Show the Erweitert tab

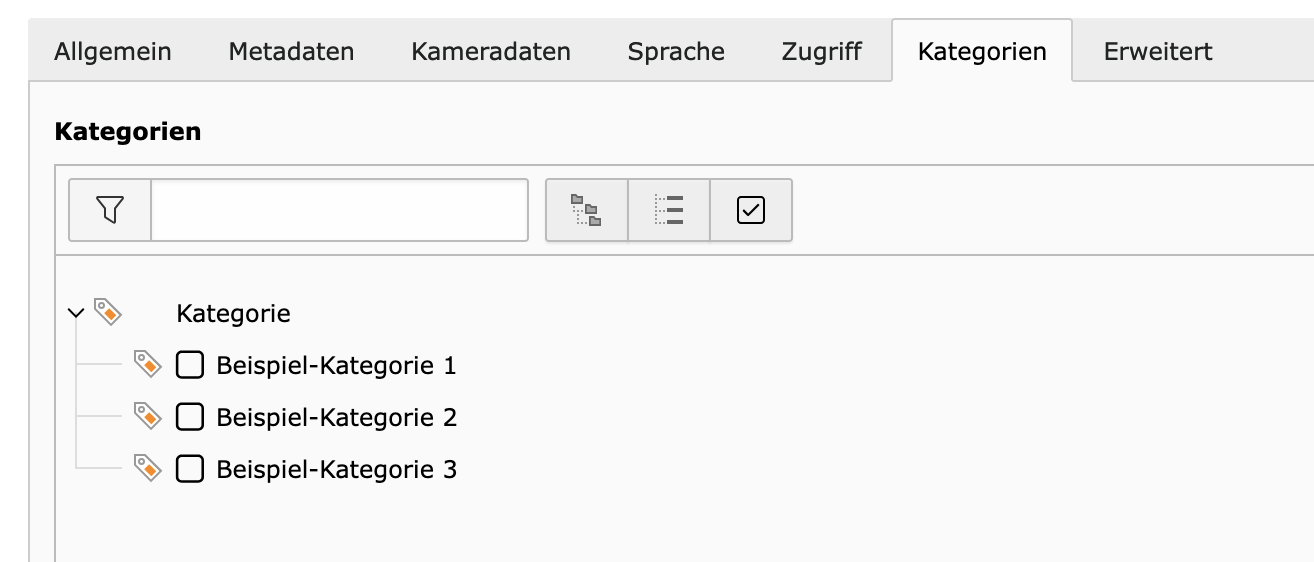1158,51
